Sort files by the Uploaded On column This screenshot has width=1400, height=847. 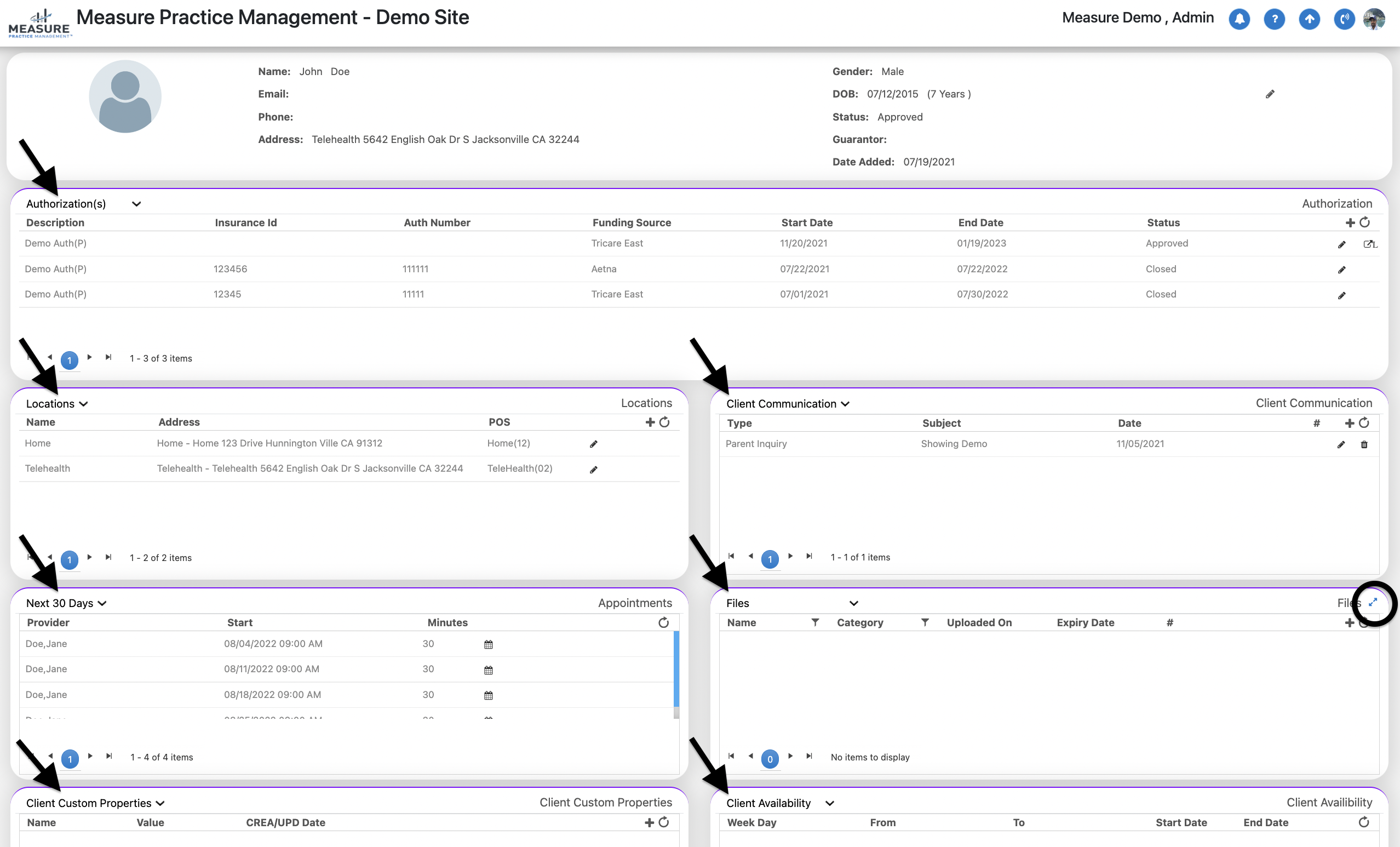click(x=979, y=622)
